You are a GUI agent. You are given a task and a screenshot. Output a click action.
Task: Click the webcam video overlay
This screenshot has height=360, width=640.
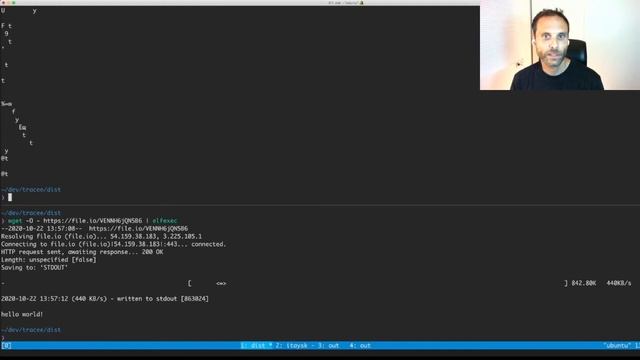click(560, 45)
